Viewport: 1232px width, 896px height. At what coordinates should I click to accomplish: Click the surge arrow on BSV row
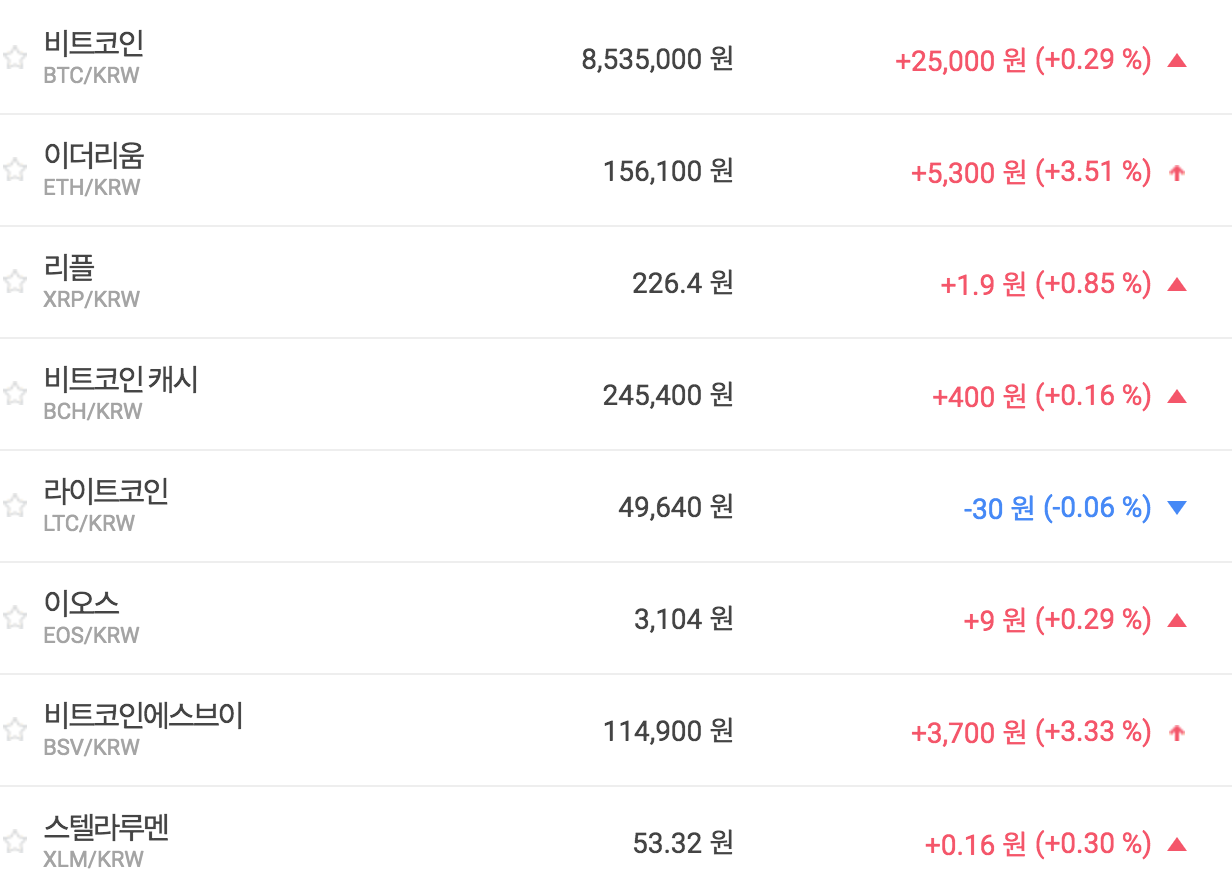[x=1177, y=733]
